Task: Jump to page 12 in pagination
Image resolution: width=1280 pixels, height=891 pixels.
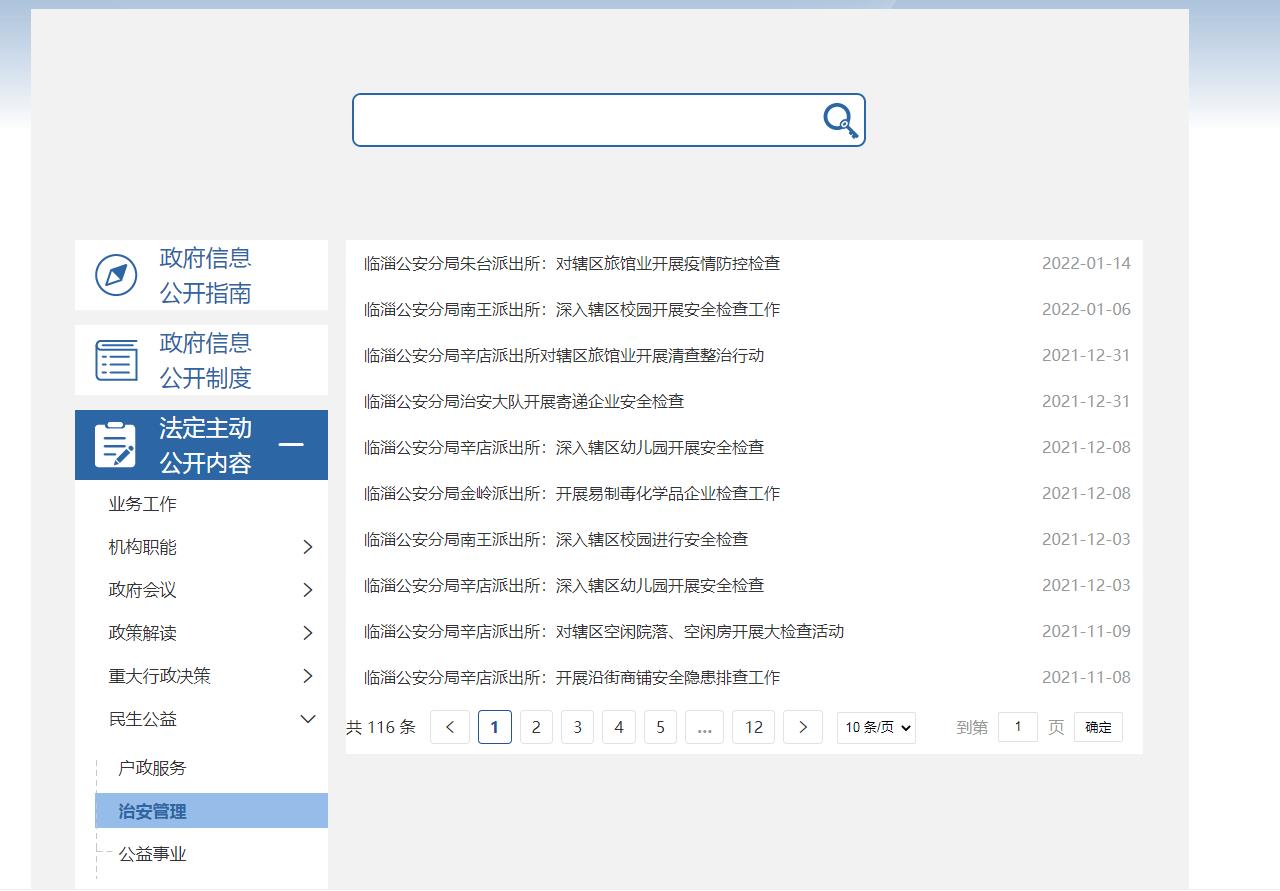Action: point(754,727)
